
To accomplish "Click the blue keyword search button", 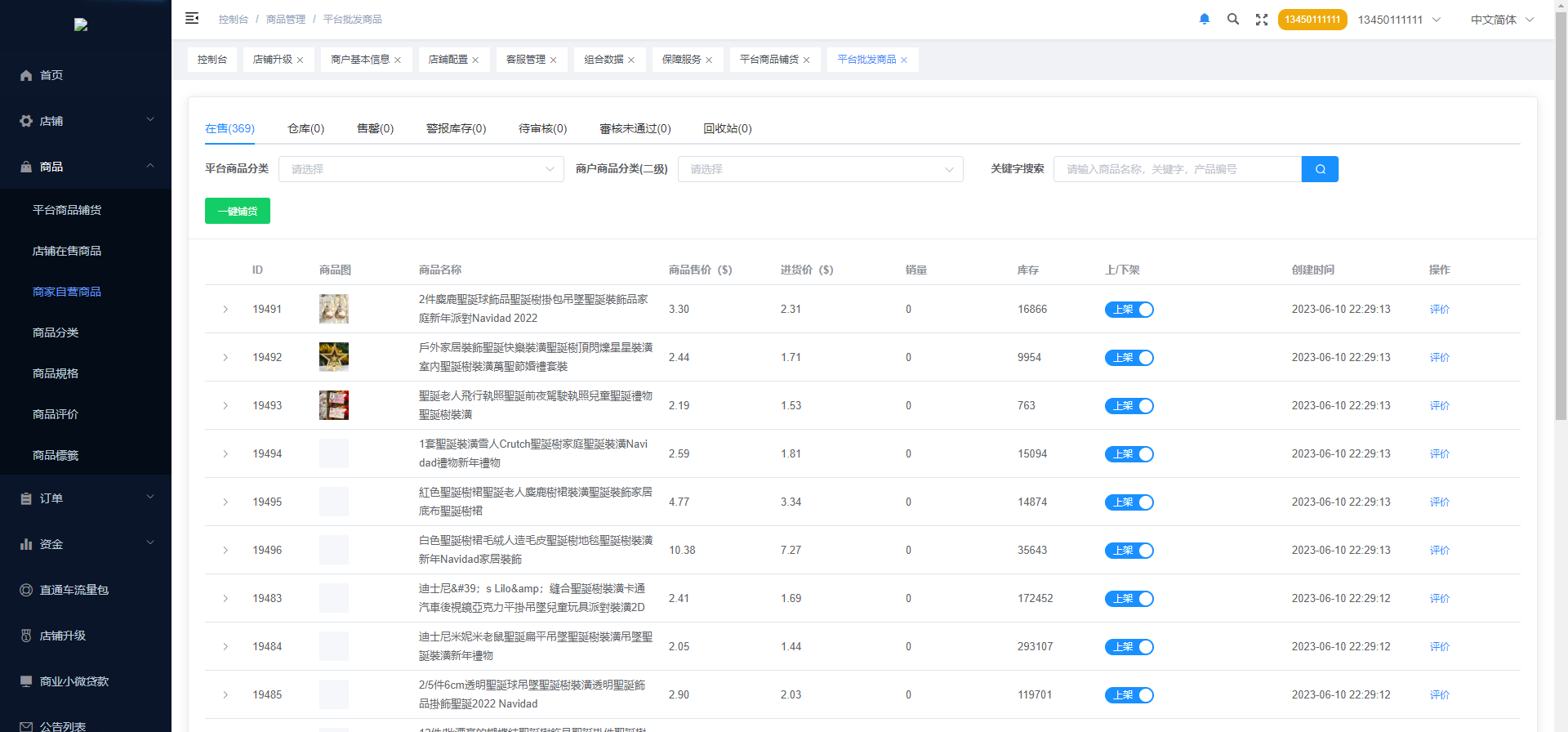I will [x=1320, y=169].
